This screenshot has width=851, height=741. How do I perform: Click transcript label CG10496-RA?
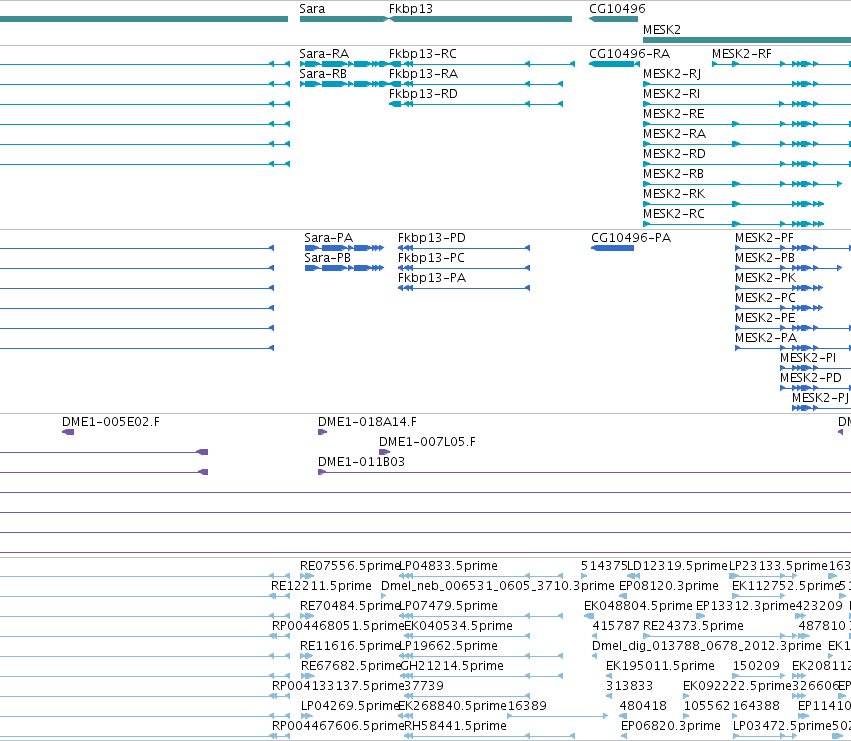630,54
